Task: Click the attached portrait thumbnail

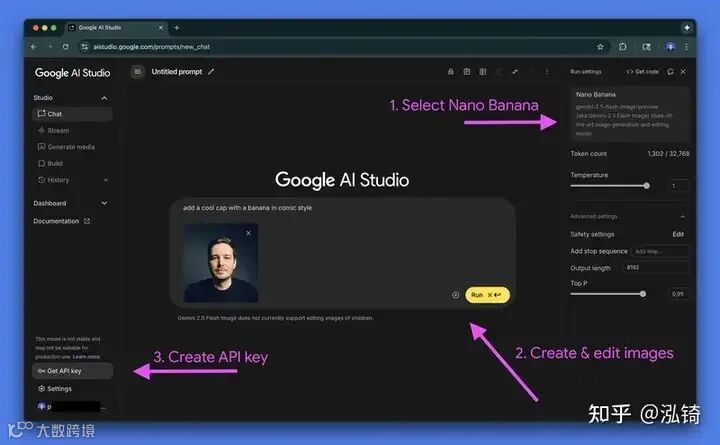Action: [221, 263]
